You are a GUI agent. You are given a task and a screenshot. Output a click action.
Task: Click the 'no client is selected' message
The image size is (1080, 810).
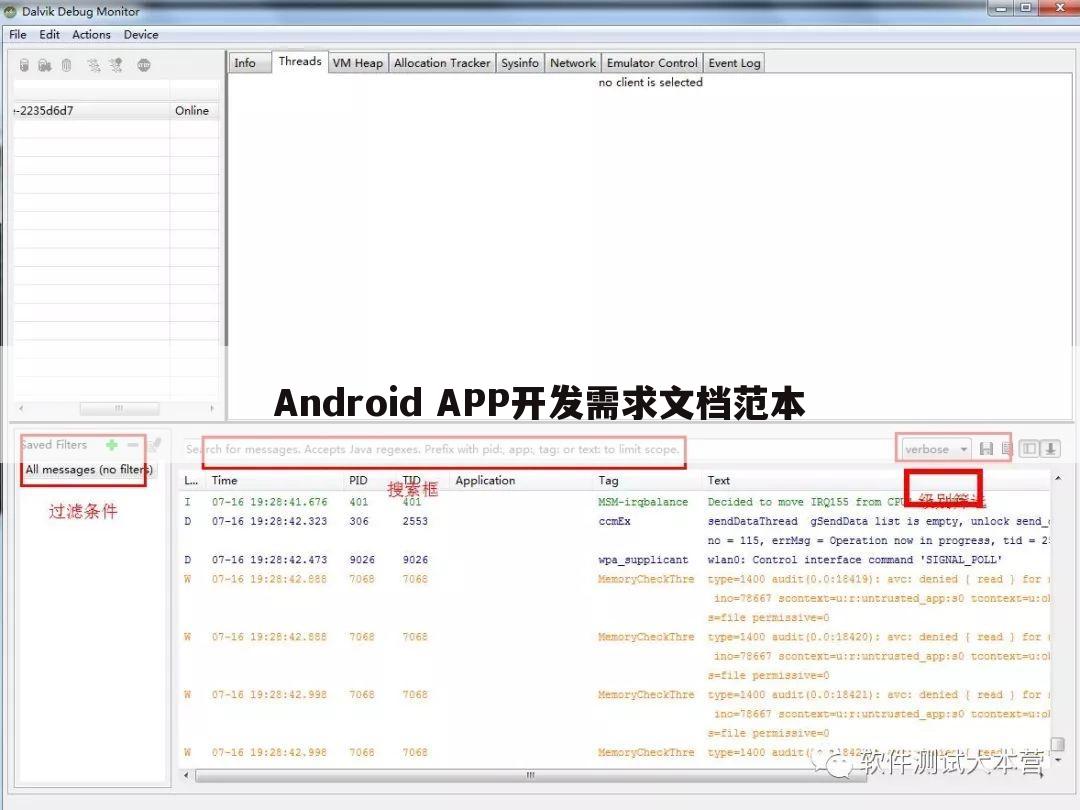650,83
